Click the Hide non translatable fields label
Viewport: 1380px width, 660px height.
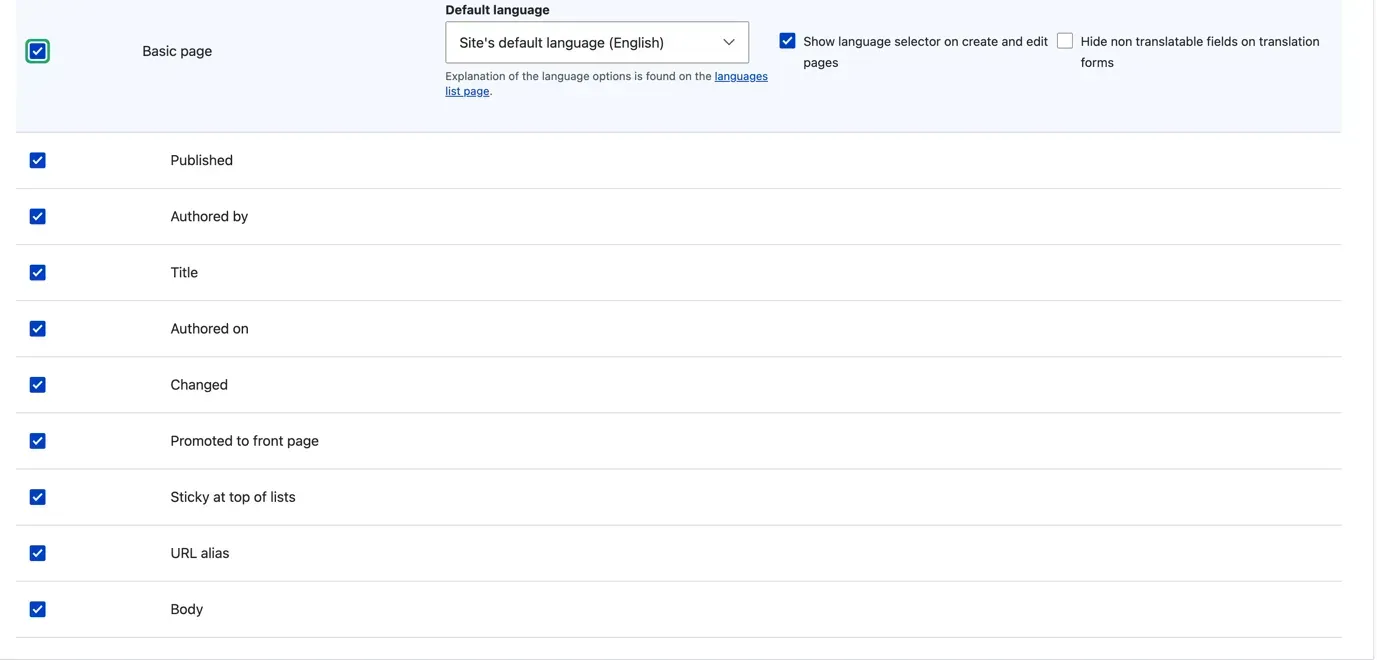[x=1199, y=42]
